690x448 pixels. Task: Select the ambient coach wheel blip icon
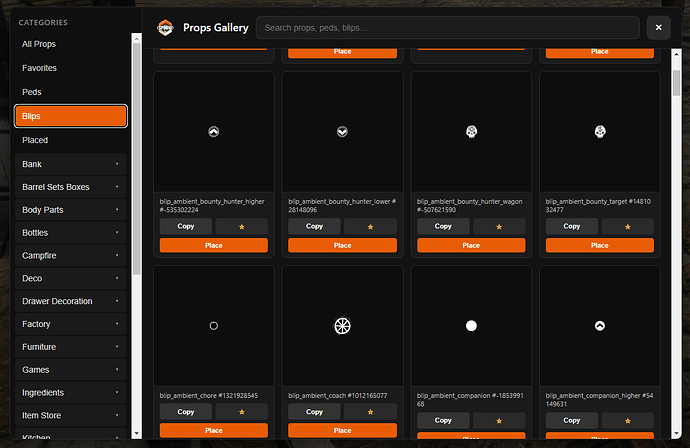[342, 325]
